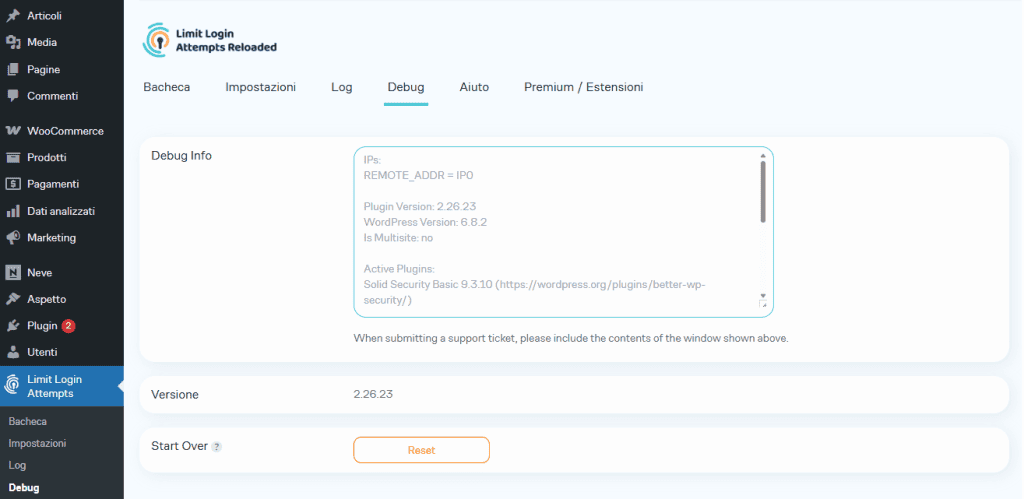Click the Marketing megaphone icon
Image resolution: width=1024 pixels, height=499 pixels.
13,238
